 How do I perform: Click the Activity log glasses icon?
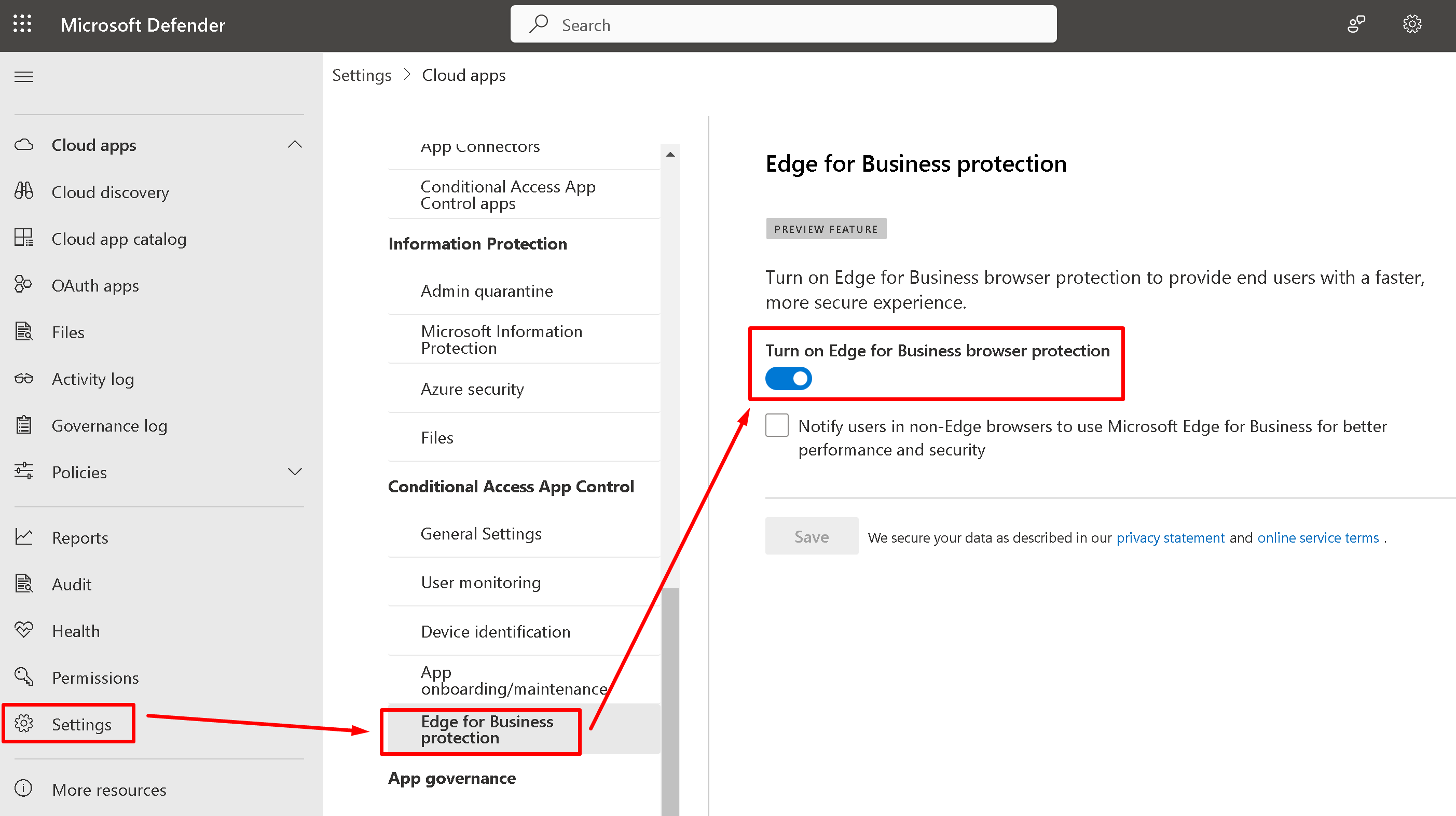[x=24, y=379]
